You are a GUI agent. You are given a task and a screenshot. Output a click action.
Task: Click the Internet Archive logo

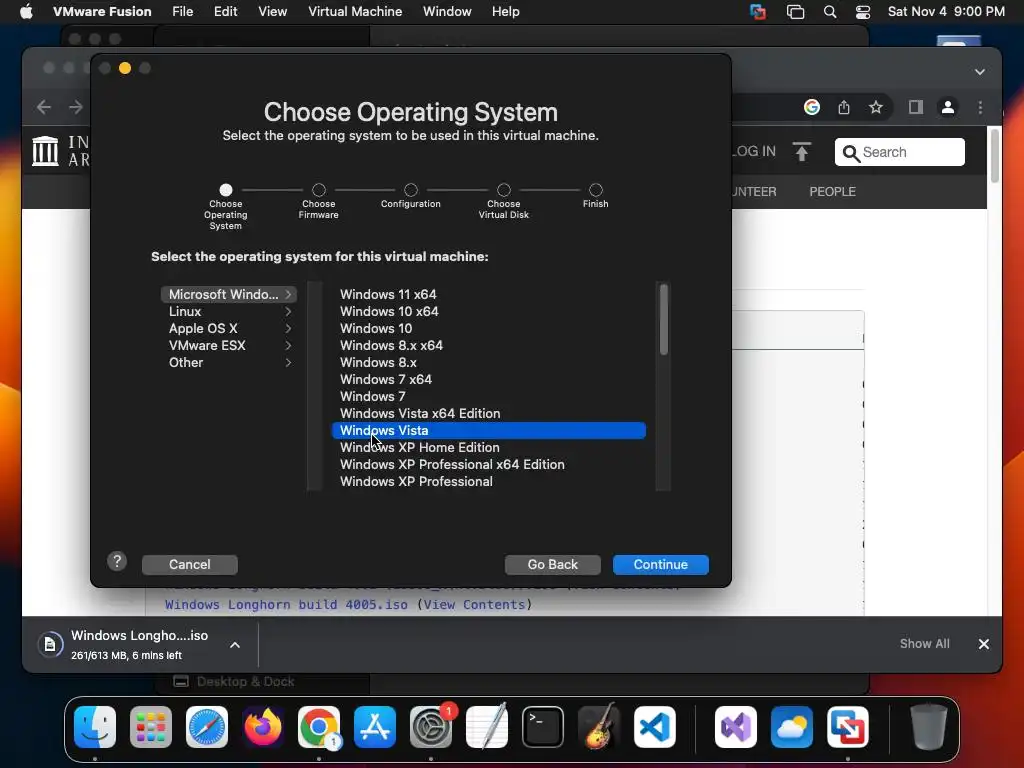45,151
